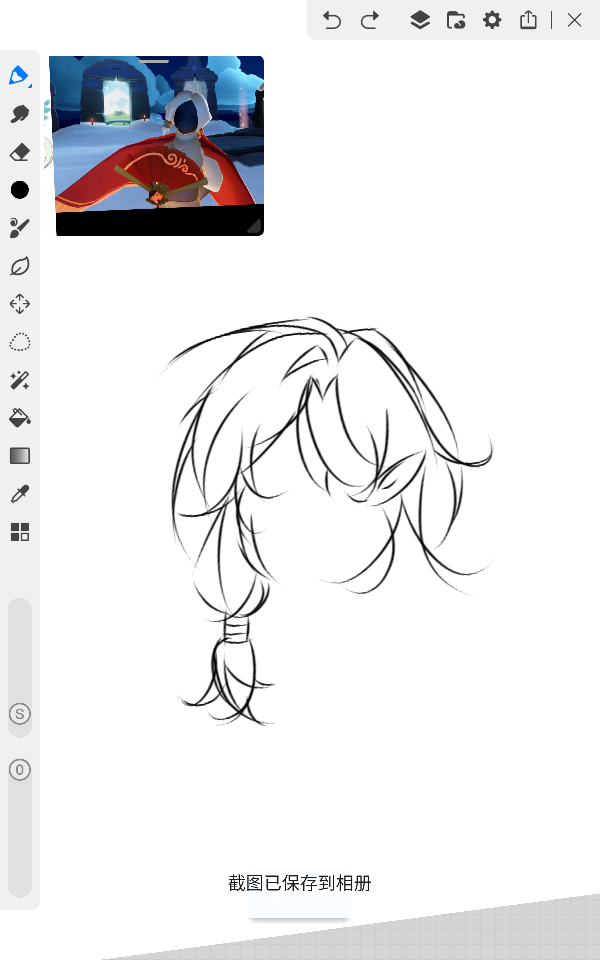Open the brush settings tool

(x=20, y=228)
